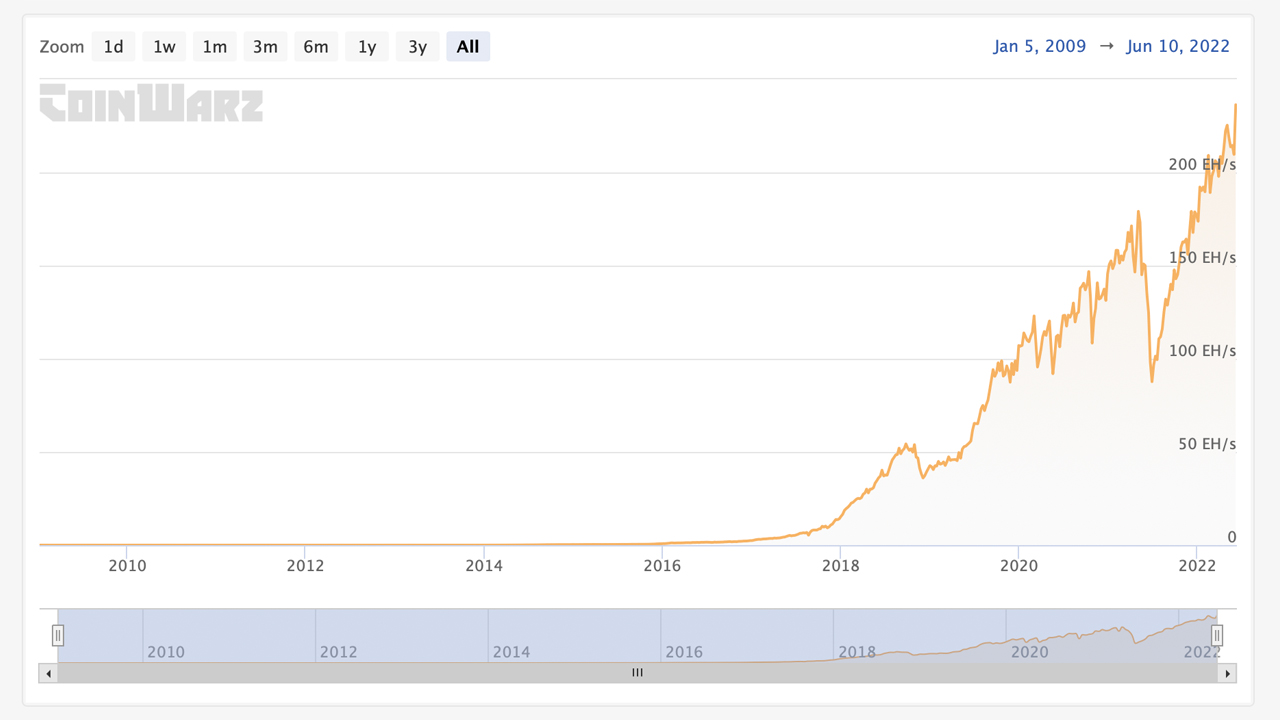Select the 1m zoom preset
This screenshot has height=720, width=1280.
pos(215,46)
